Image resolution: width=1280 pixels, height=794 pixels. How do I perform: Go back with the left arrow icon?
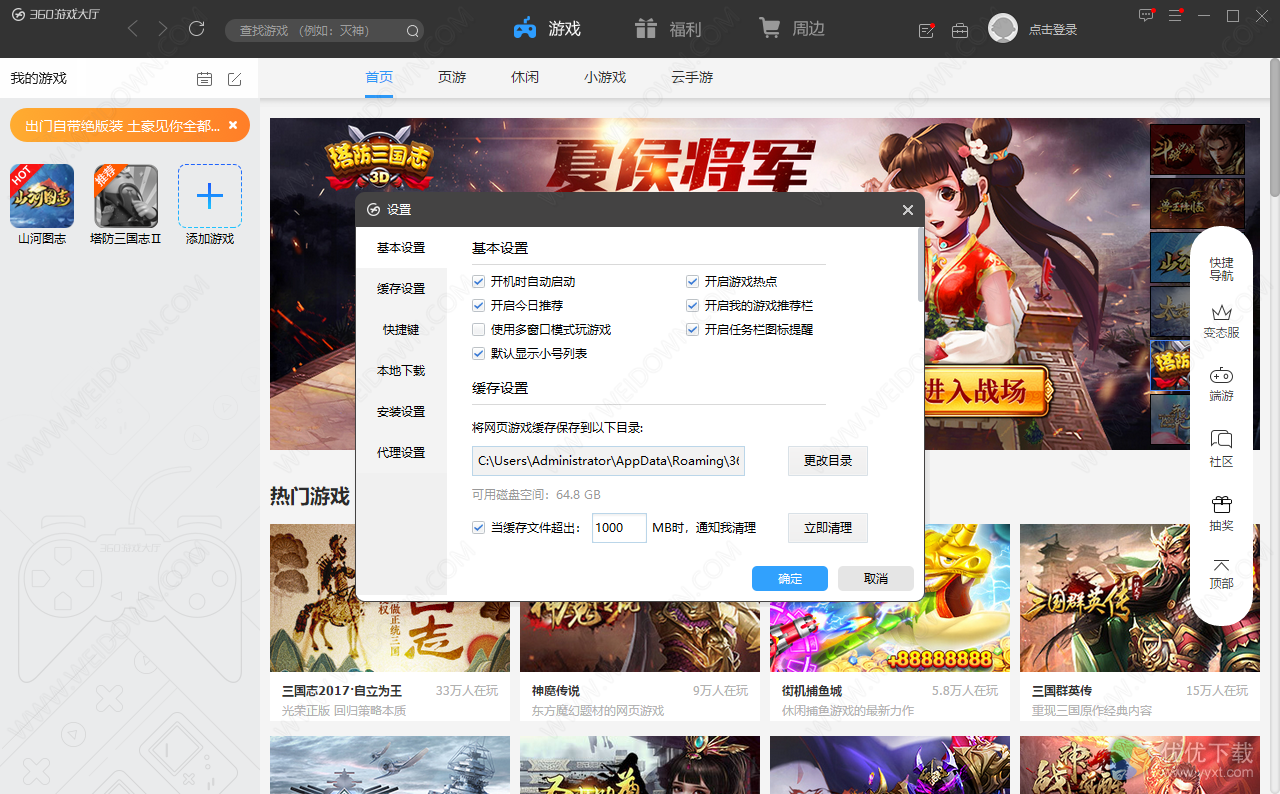coord(133,29)
